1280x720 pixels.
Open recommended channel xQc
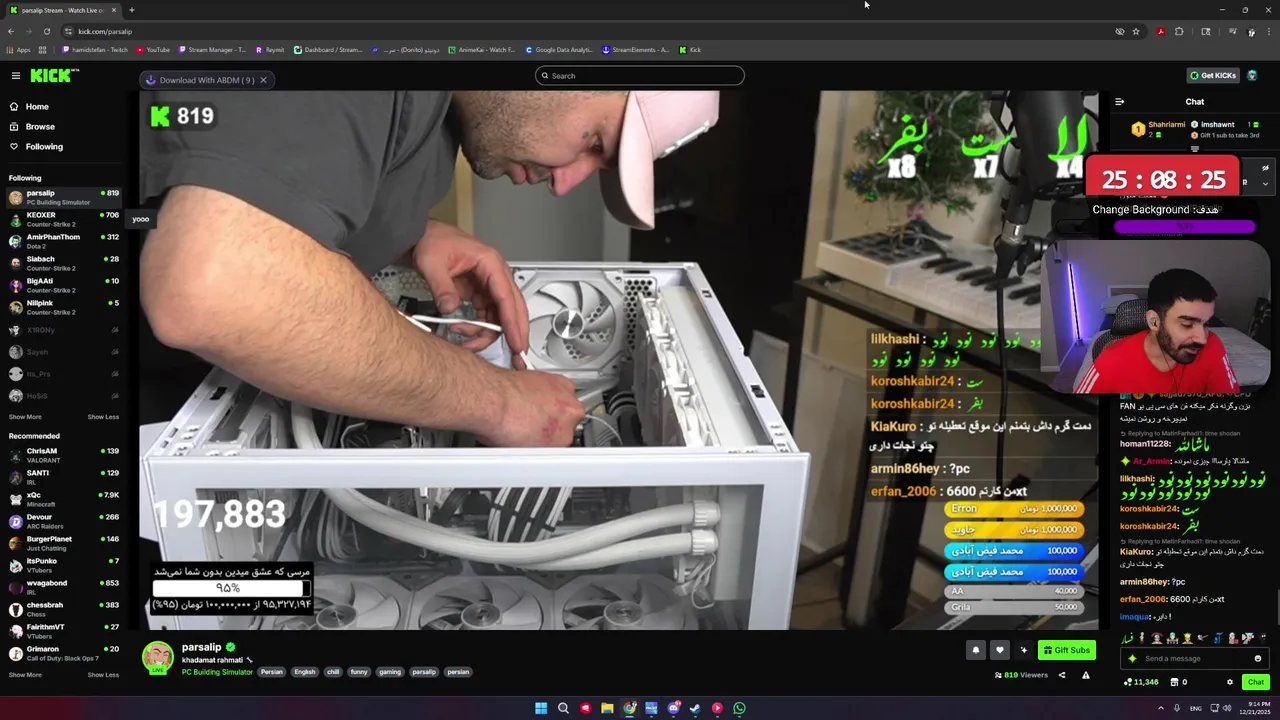(x=62, y=499)
